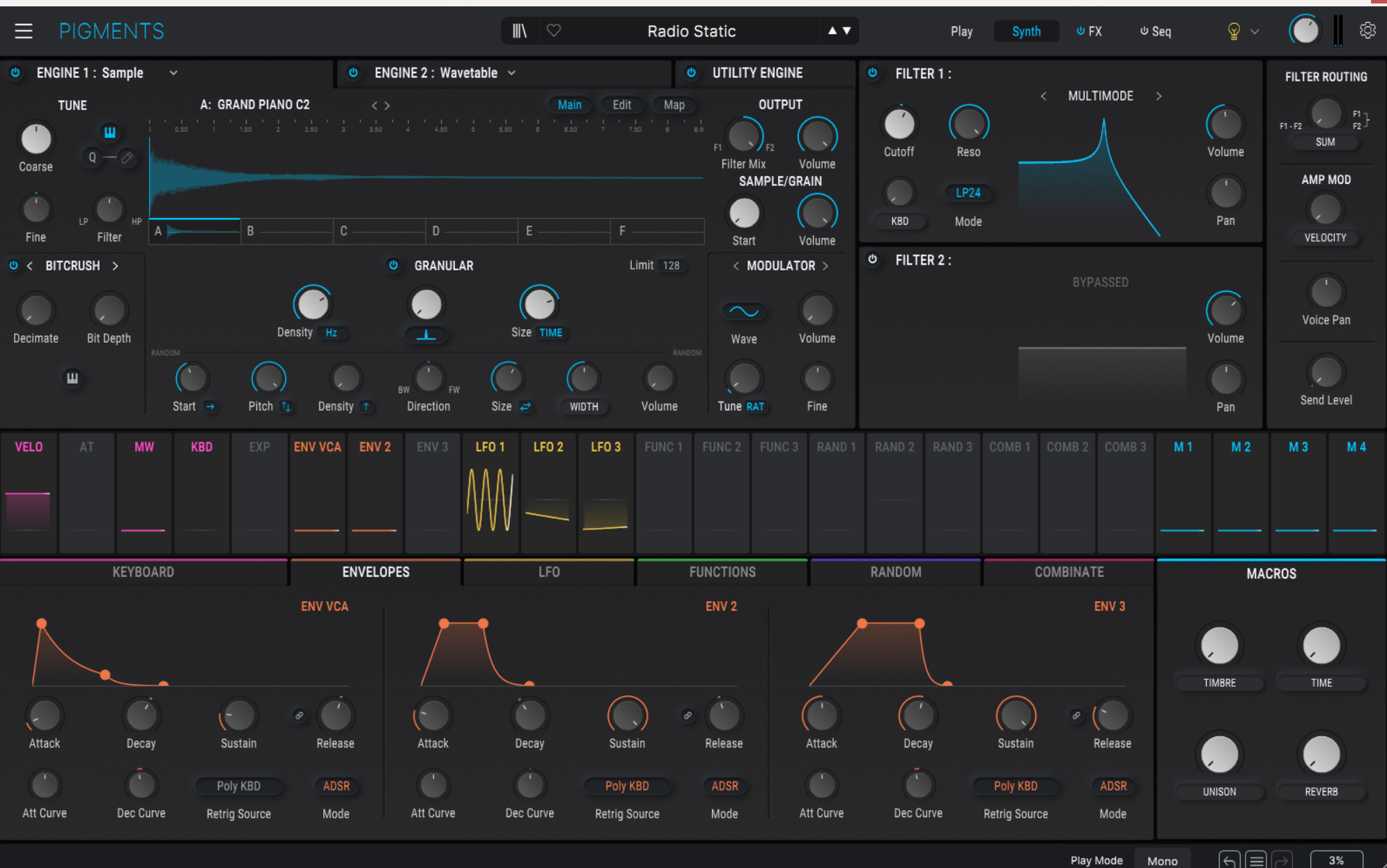Image resolution: width=1387 pixels, height=868 pixels.
Task: Switch to the Synth view
Action: coord(1026,31)
